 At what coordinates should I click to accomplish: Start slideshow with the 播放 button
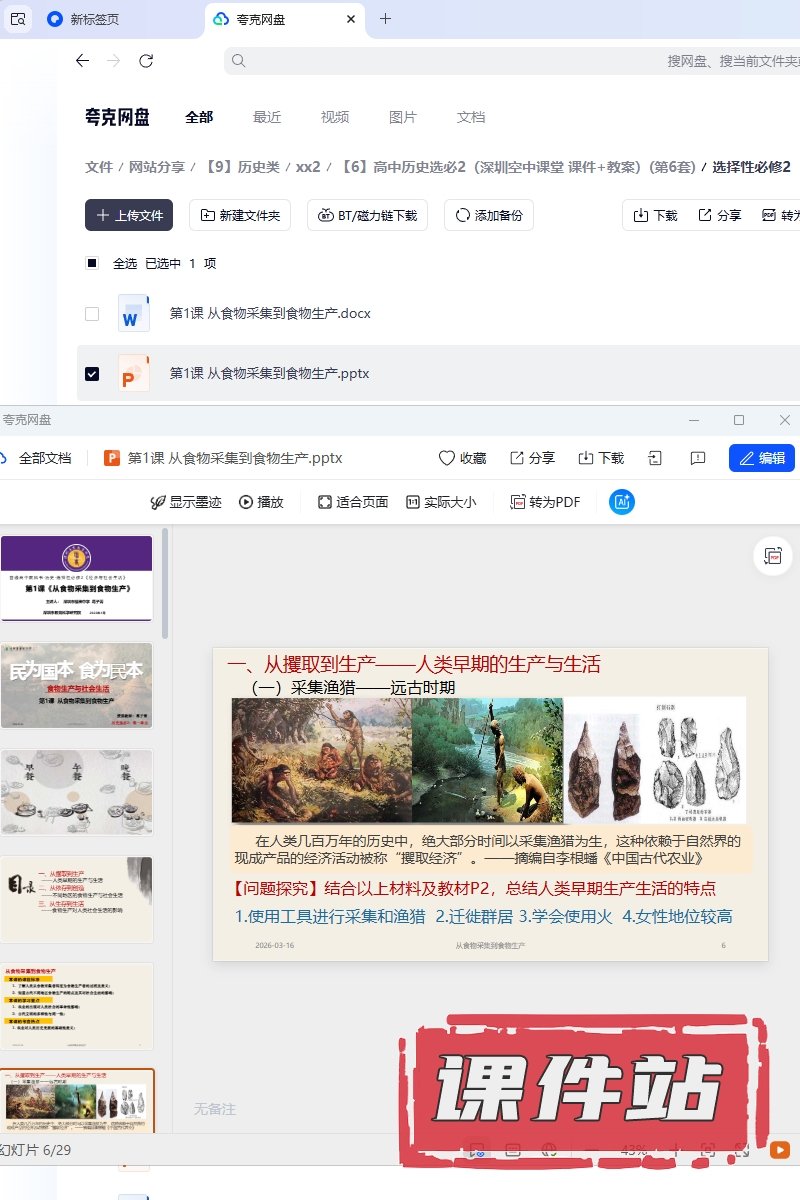click(x=261, y=502)
